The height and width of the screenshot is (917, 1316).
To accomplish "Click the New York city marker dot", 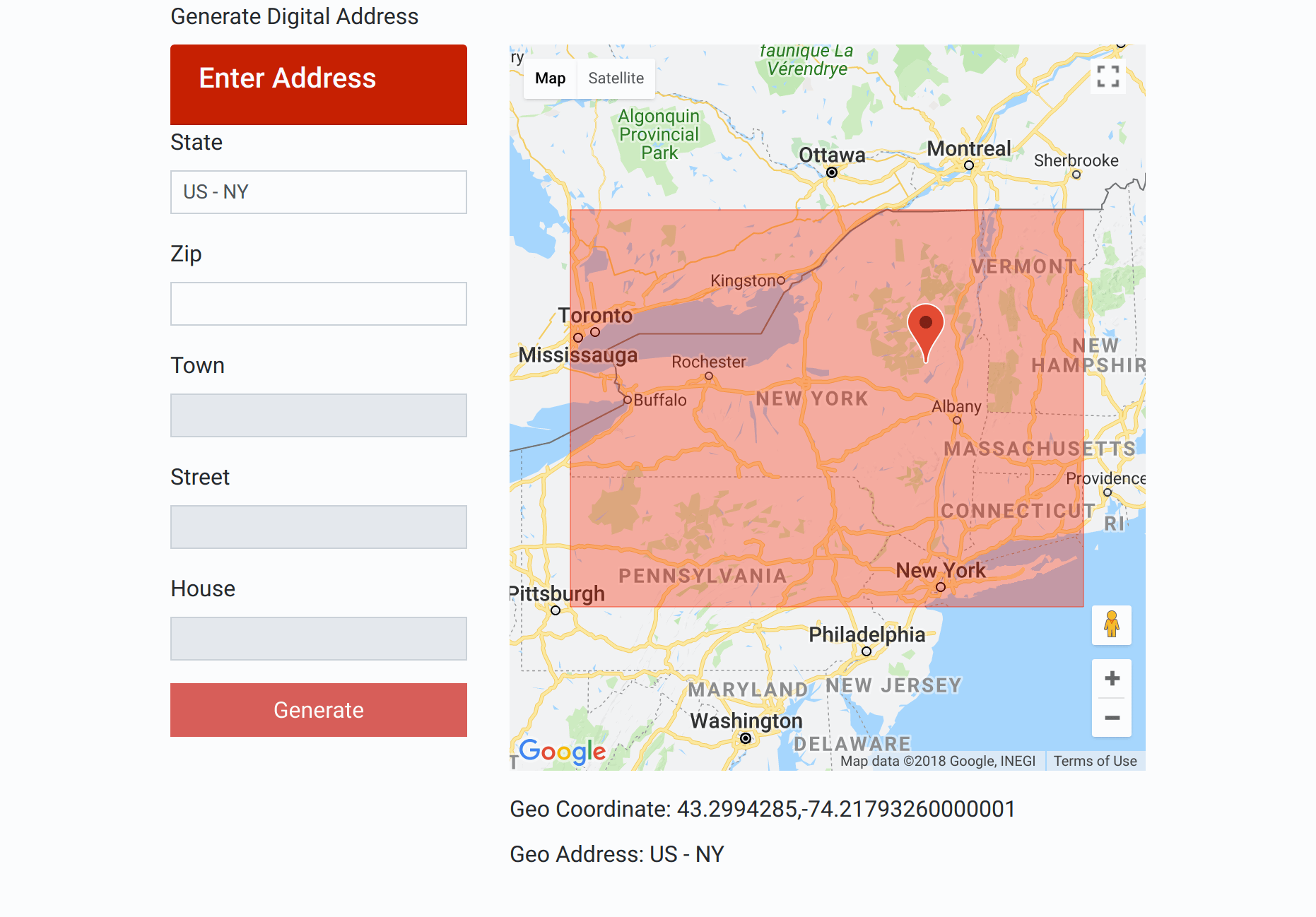I will pos(940,585).
